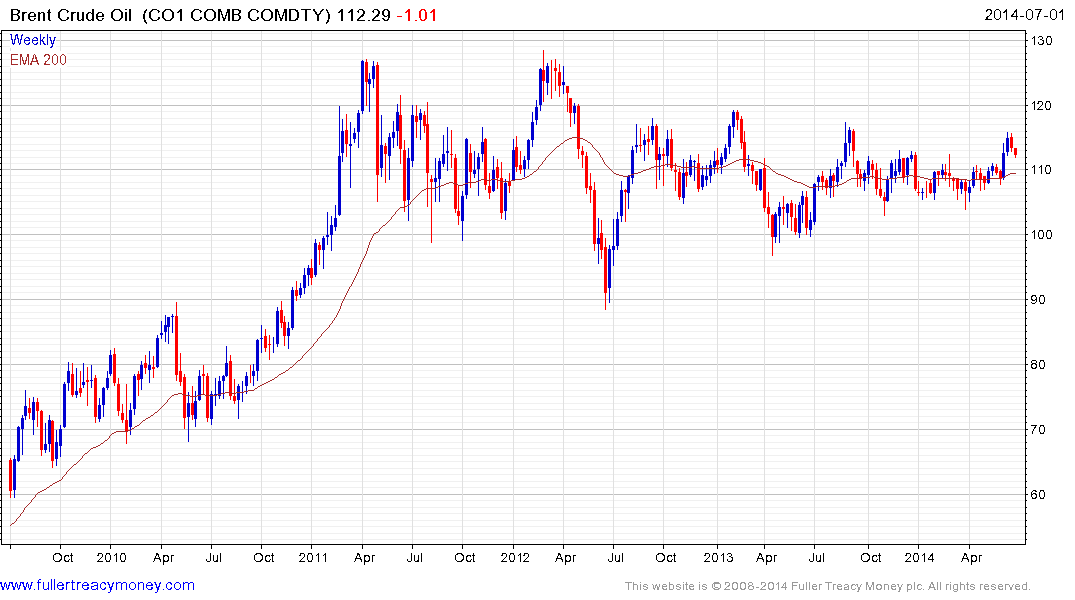This screenshot has width=1075, height=600.
Task: Click the 130 price axis label
Action: (x=1041, y=40)
